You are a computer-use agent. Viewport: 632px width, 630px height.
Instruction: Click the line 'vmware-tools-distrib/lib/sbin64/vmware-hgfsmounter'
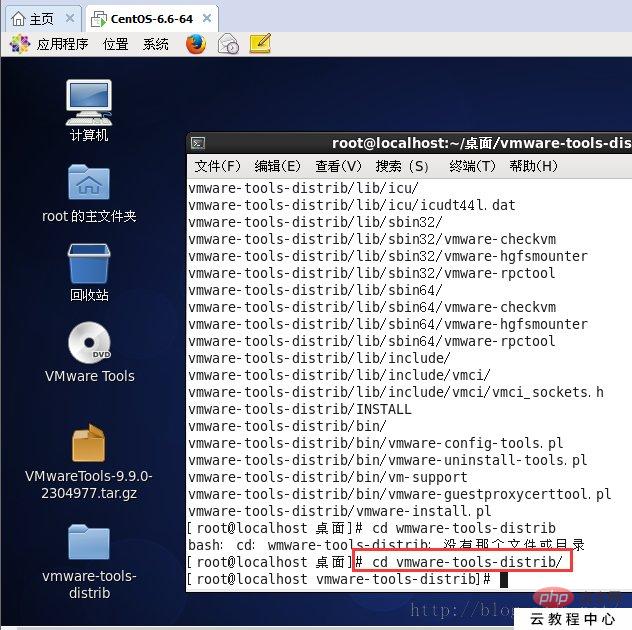point(388,324)
